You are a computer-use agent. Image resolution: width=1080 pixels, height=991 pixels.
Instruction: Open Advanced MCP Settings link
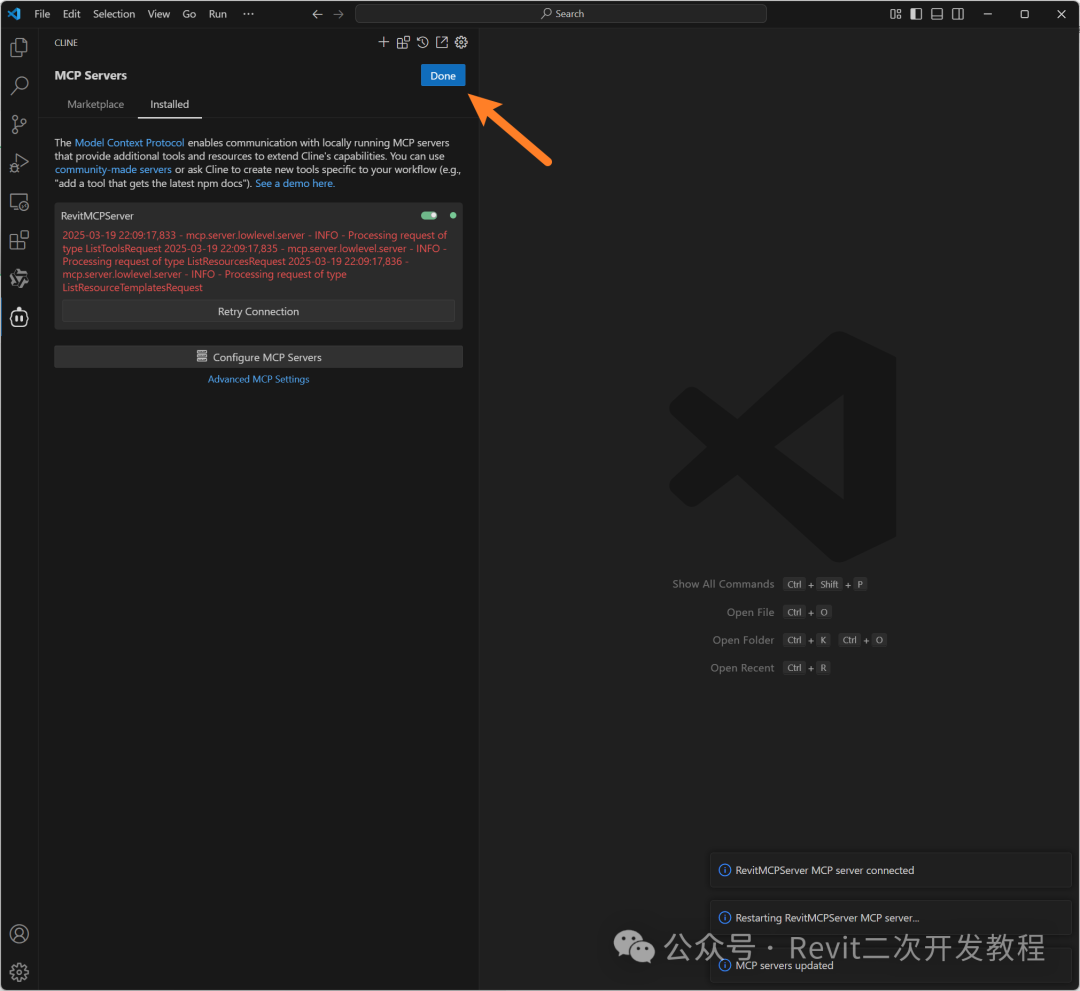258,379
